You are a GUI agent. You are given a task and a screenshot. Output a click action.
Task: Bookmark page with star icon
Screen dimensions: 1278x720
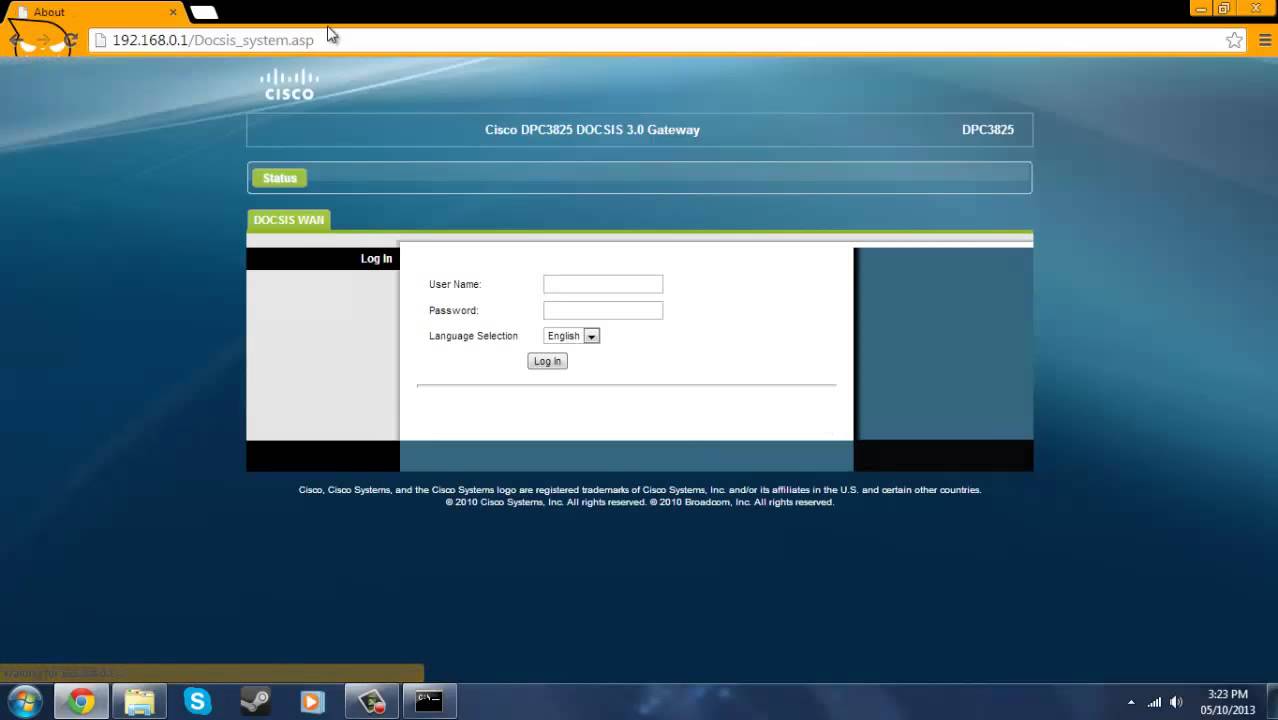click(x=1234, y=40)
